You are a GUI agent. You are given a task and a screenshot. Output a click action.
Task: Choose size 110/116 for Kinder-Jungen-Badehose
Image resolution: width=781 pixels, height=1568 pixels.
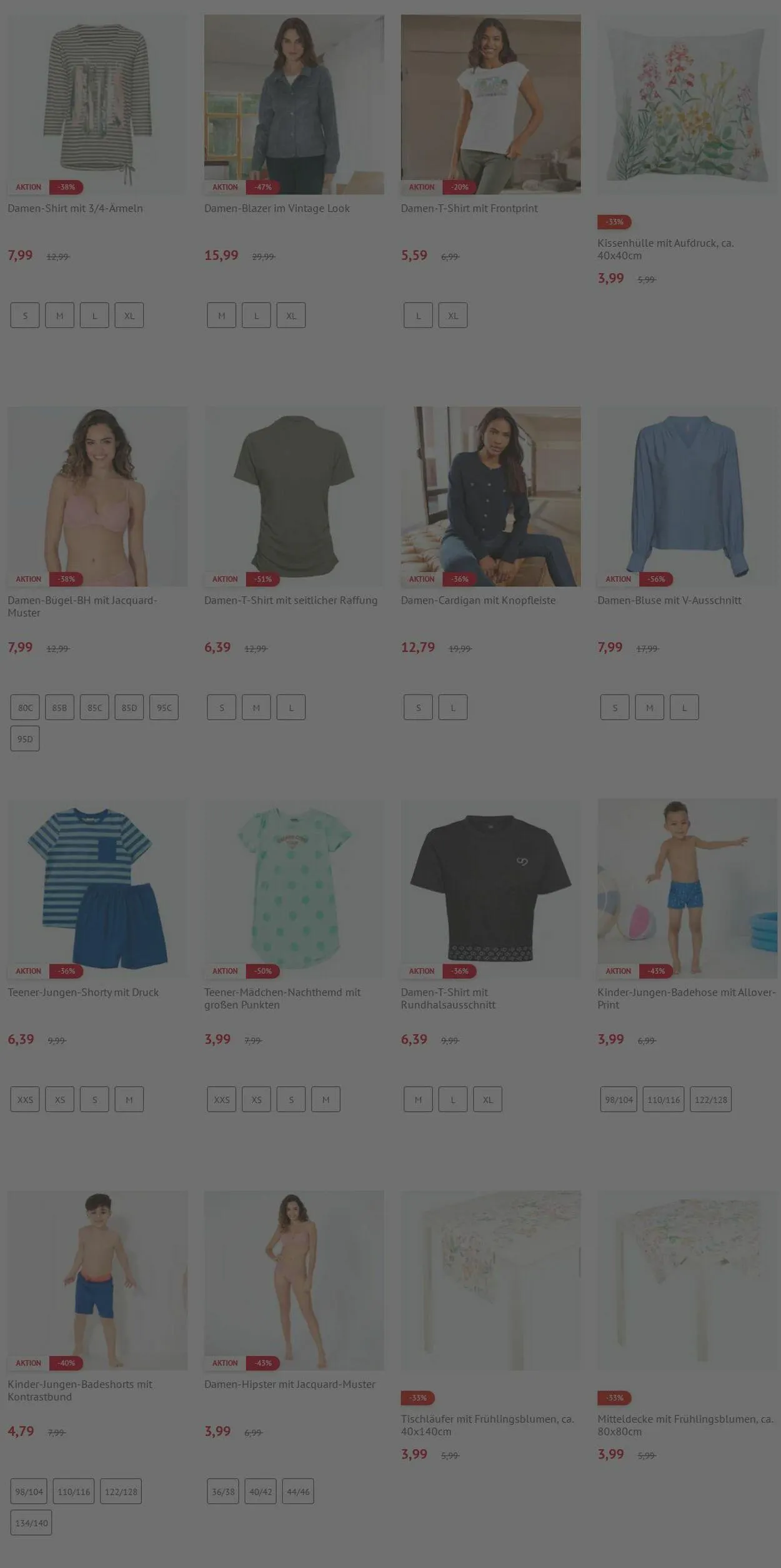(664, 1099)
